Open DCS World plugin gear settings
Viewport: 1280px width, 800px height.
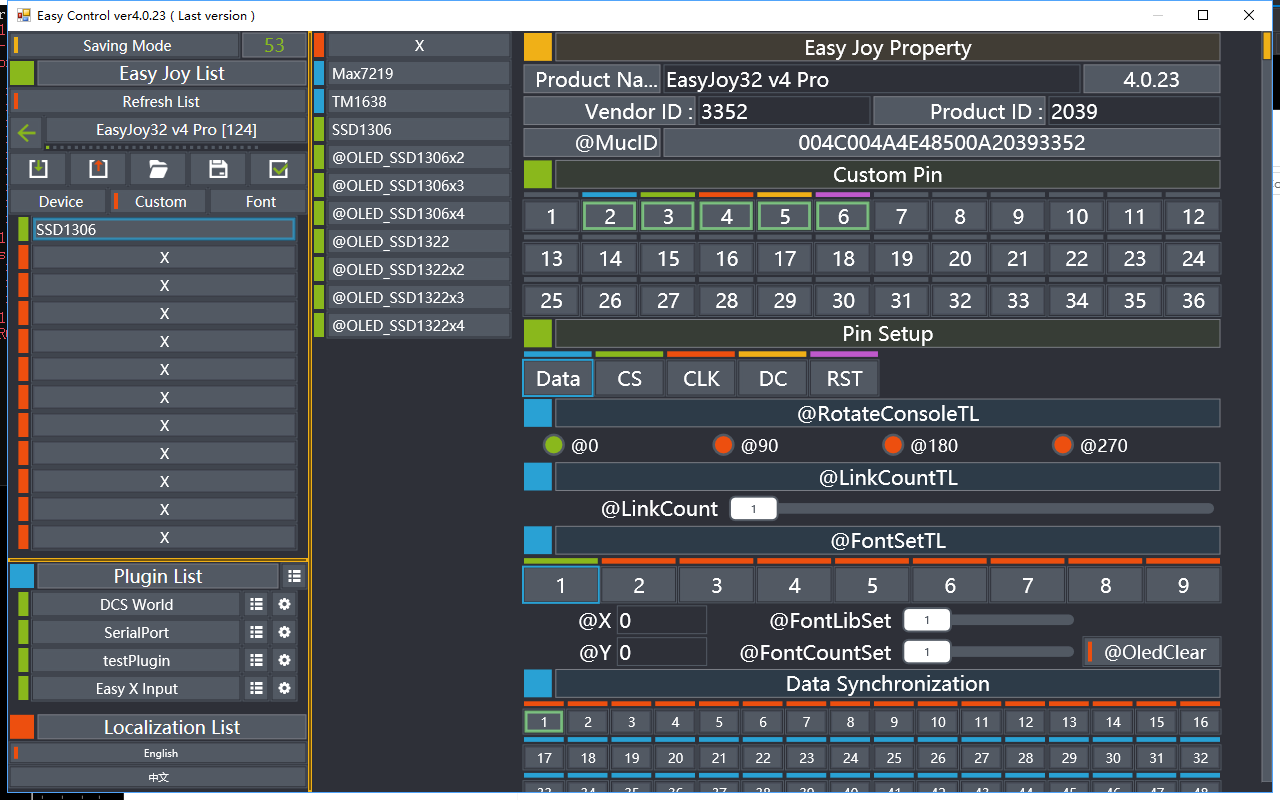(x=284, y=604)
